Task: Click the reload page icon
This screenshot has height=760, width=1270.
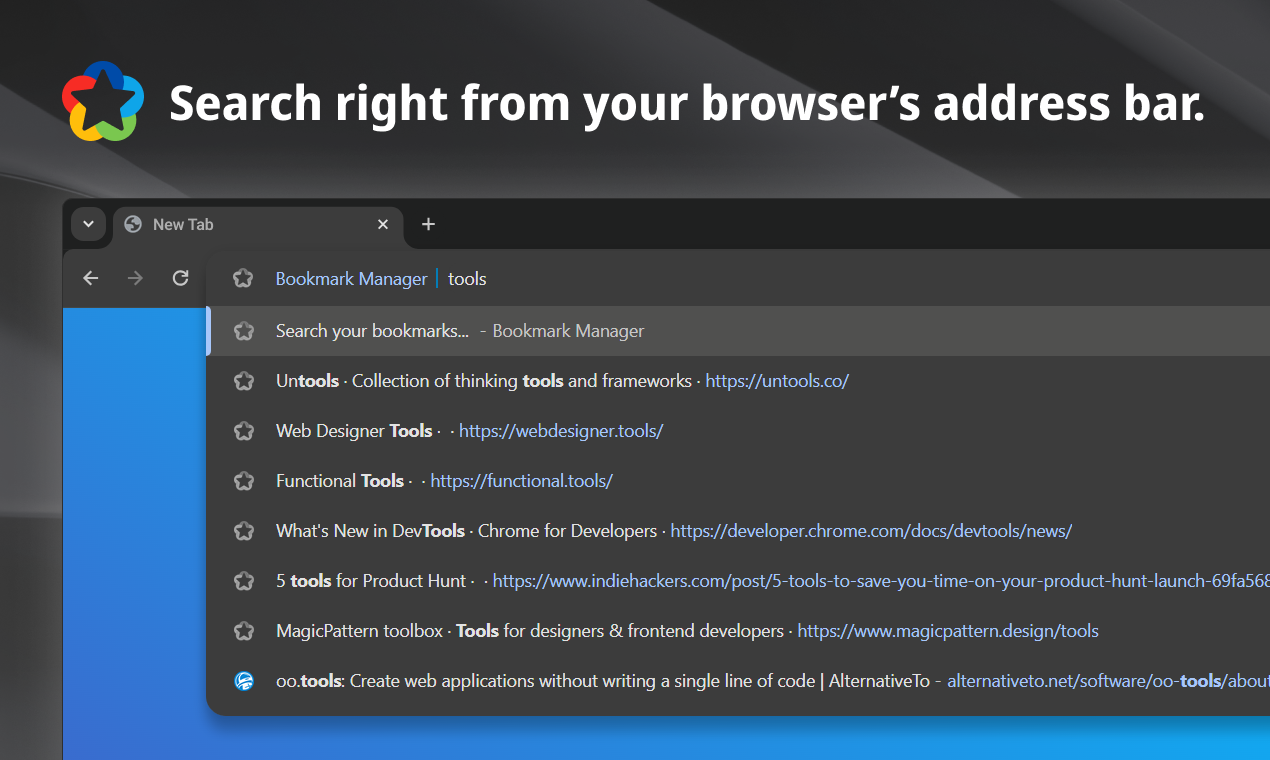Action: (180, 278)
